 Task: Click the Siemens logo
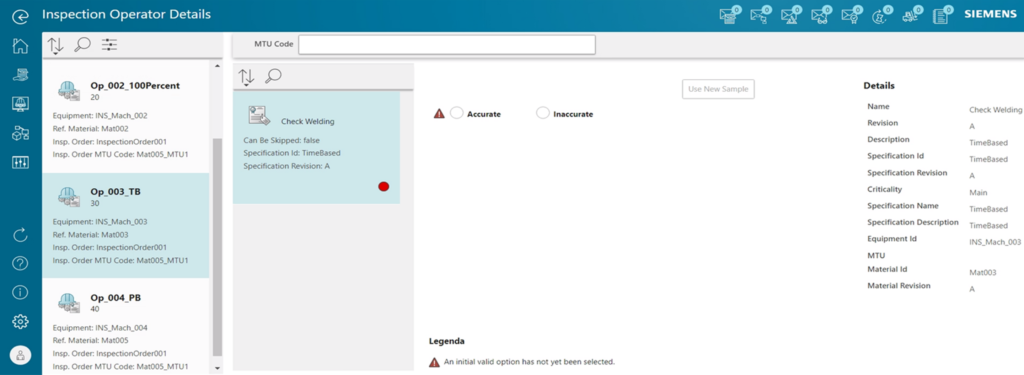pos(992,15)
